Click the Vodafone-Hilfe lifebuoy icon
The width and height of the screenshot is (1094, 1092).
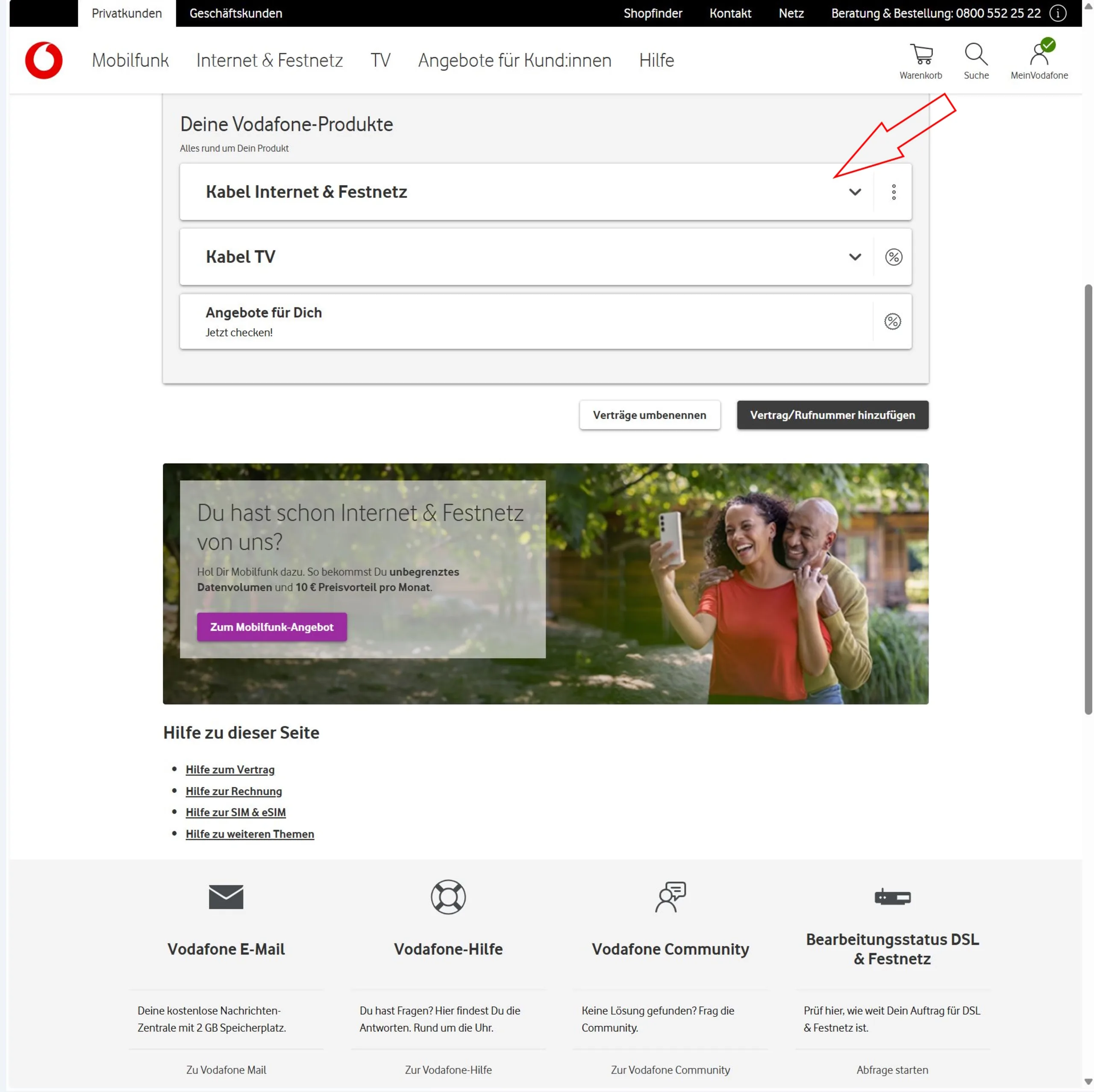pos(448,897)
